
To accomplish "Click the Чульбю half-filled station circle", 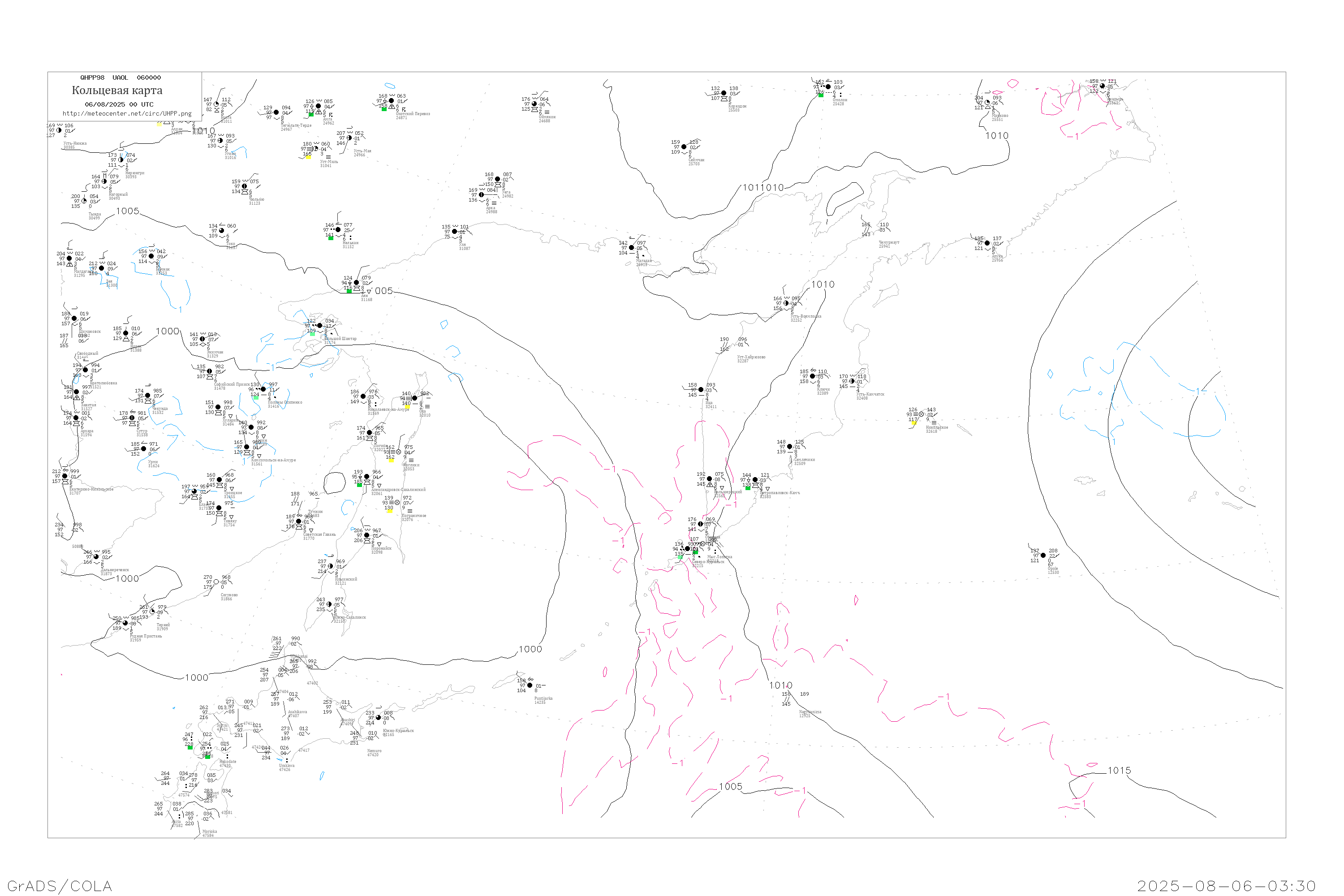I will pyautogui.click(x=245, y=186).
